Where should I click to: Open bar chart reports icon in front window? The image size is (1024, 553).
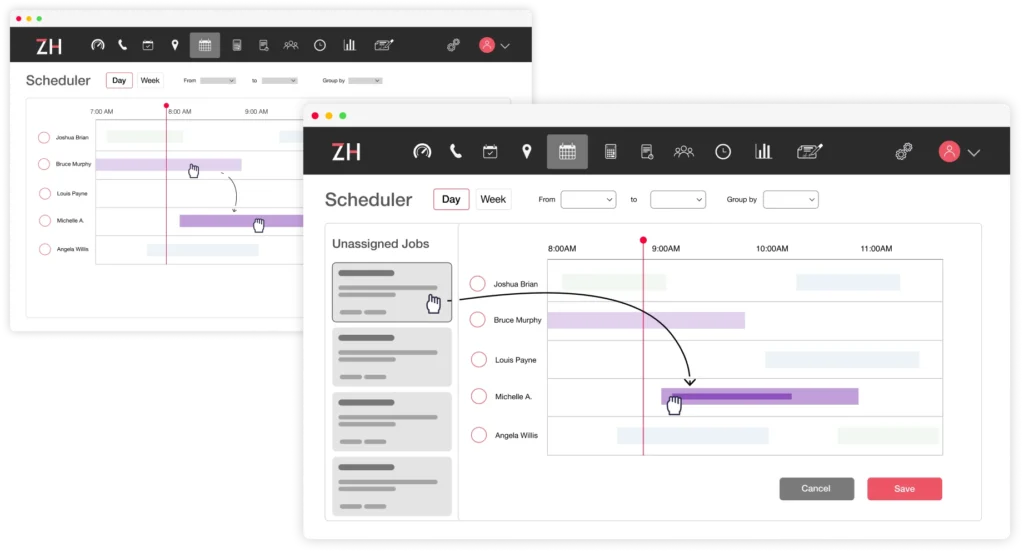(x=763, y=152)
